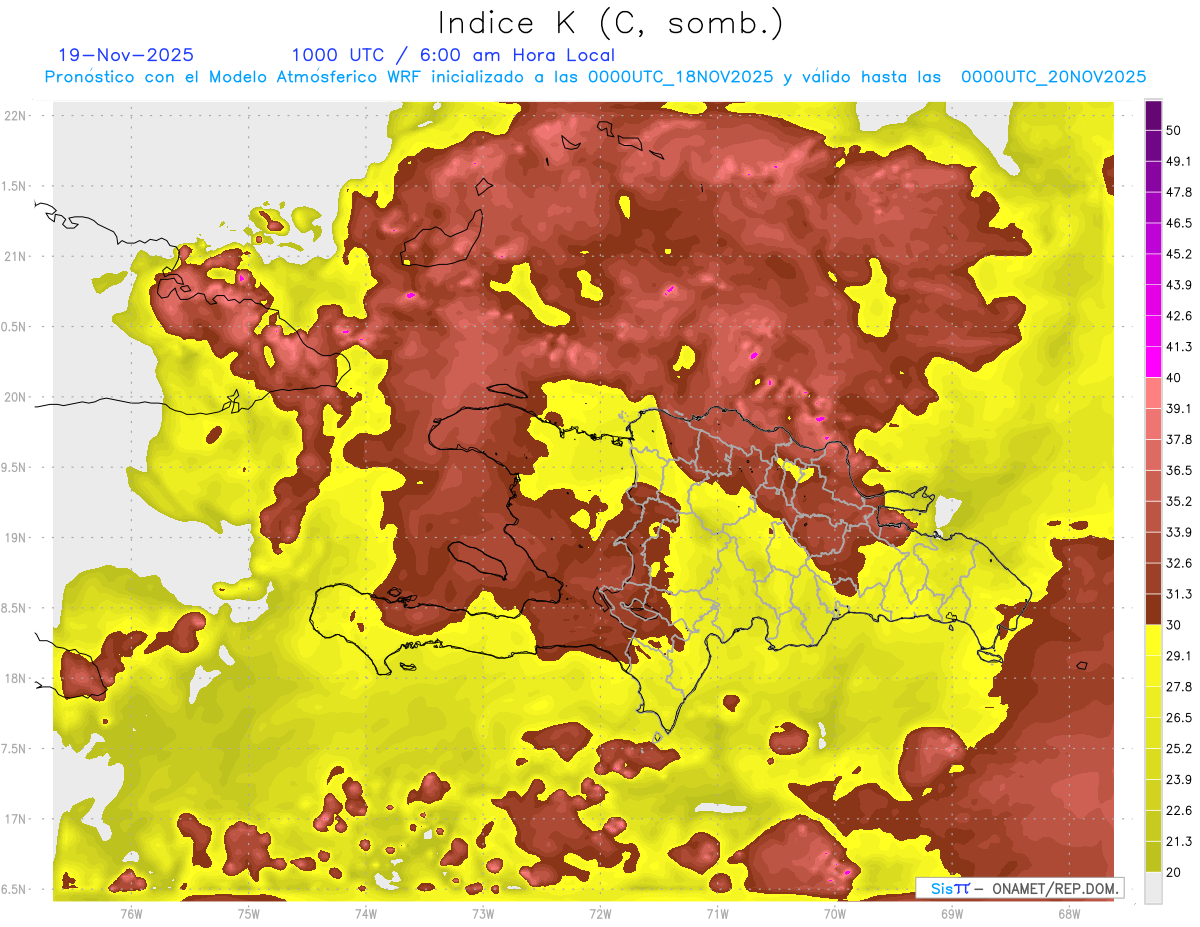Click the "47.8" color scale label

point(1178,192)
